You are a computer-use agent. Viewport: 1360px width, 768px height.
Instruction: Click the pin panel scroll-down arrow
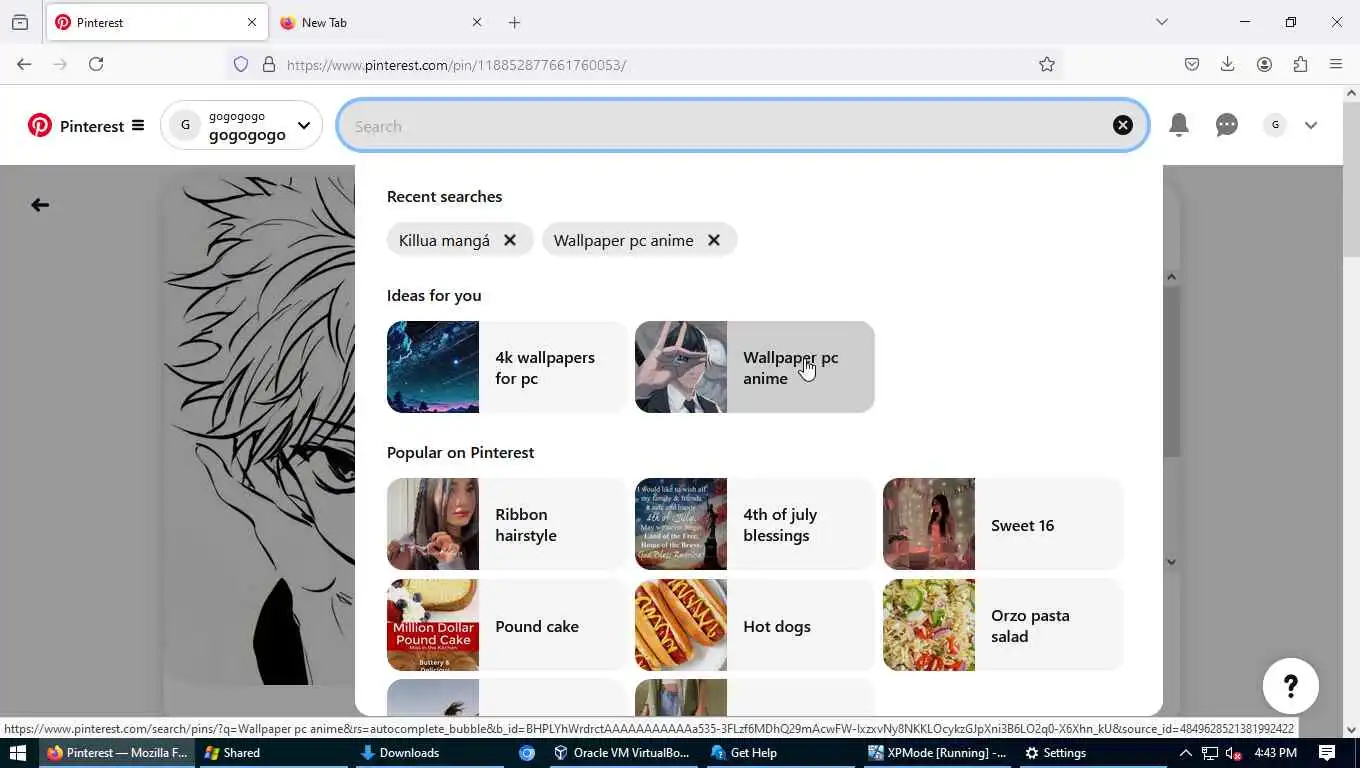tap(1172, 562)
